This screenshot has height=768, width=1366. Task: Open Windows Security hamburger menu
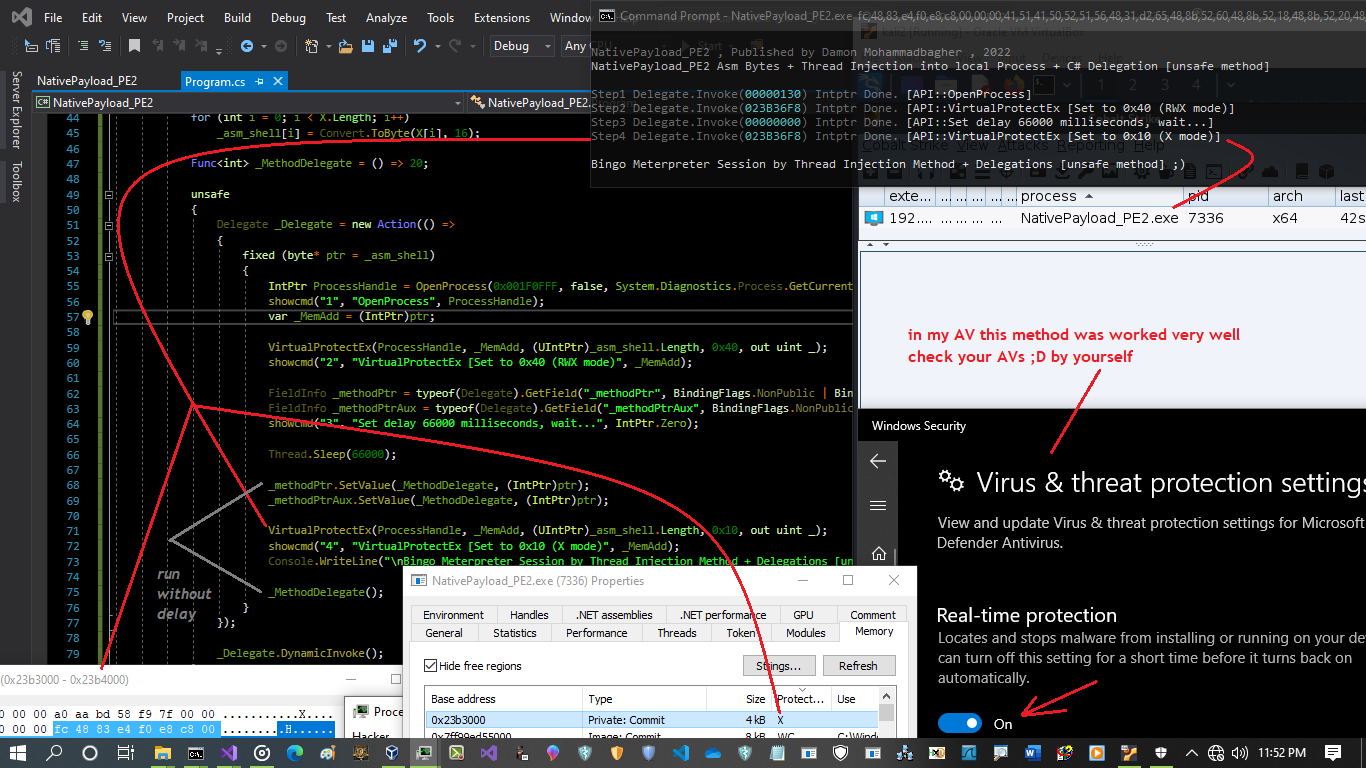(878, 505)
